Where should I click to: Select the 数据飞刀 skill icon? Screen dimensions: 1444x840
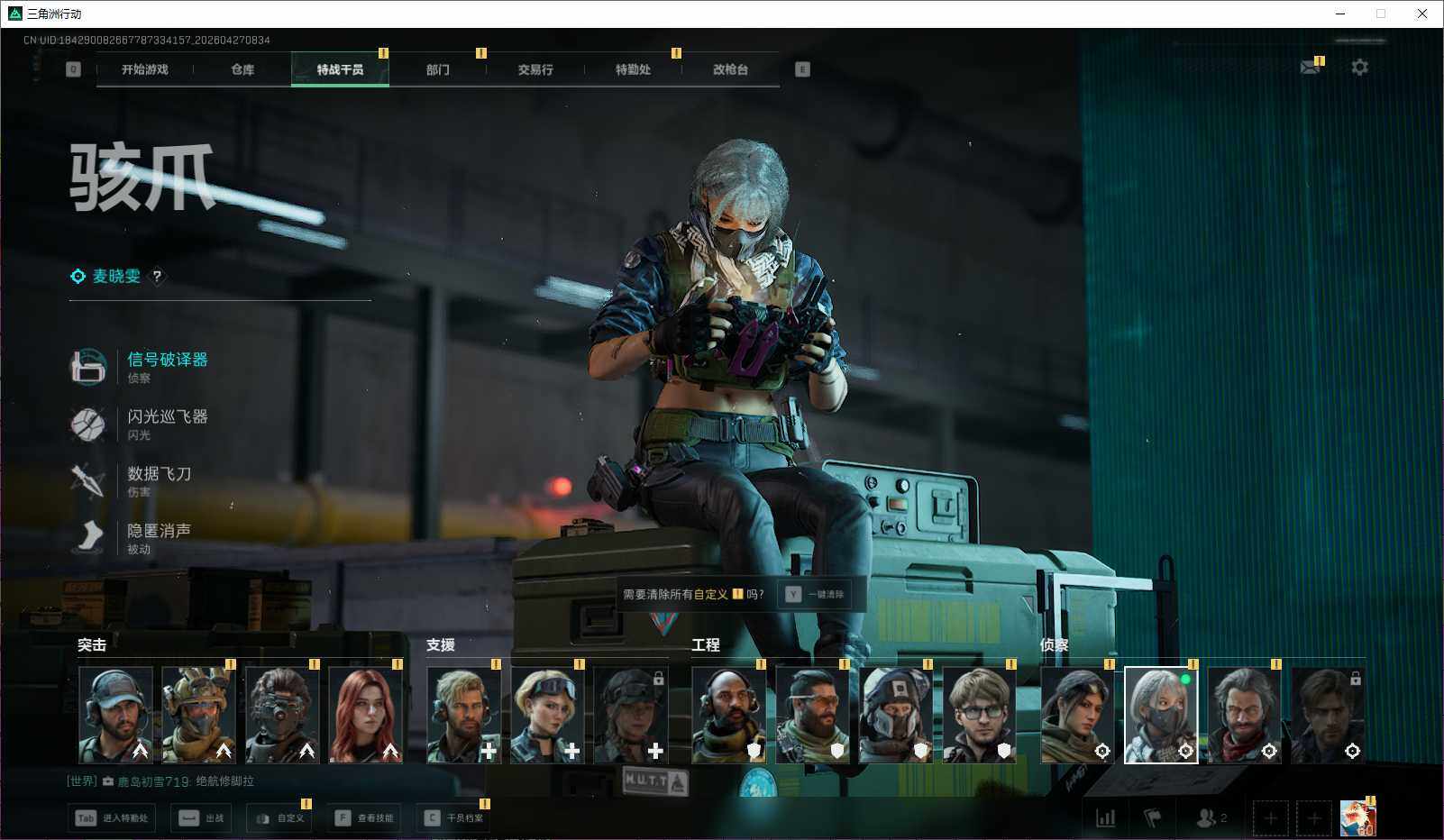pos(88,480)
